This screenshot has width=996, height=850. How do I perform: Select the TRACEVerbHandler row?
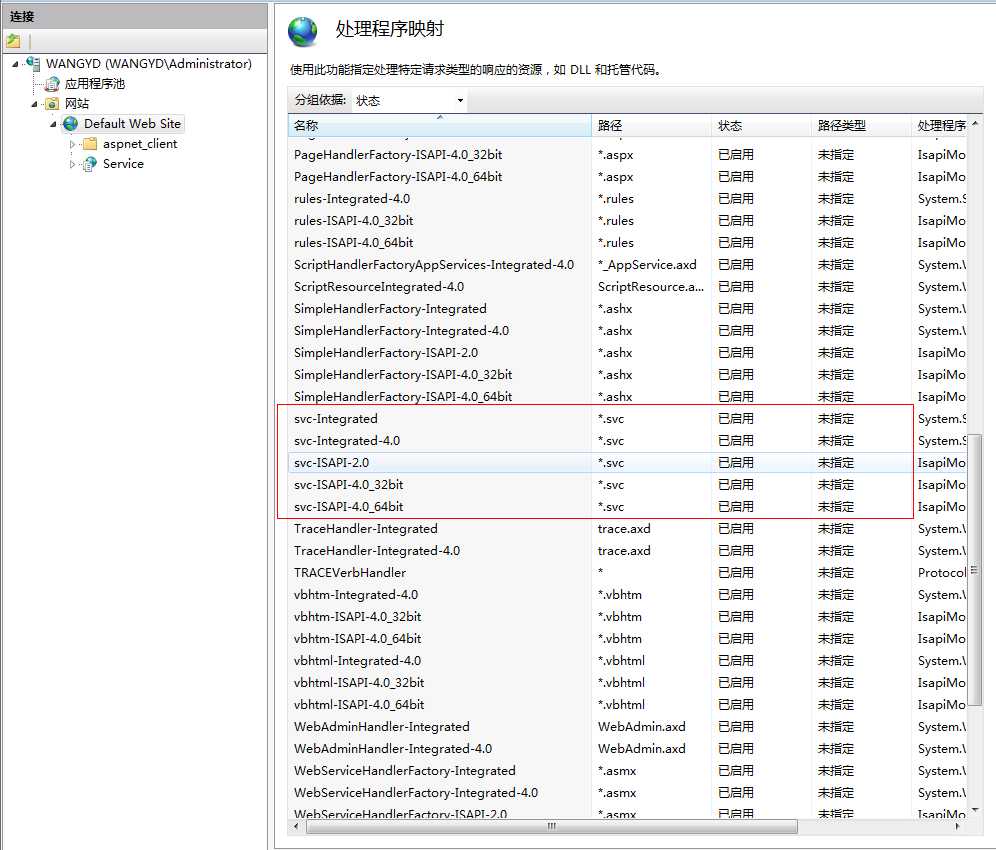tap(627, 573)
